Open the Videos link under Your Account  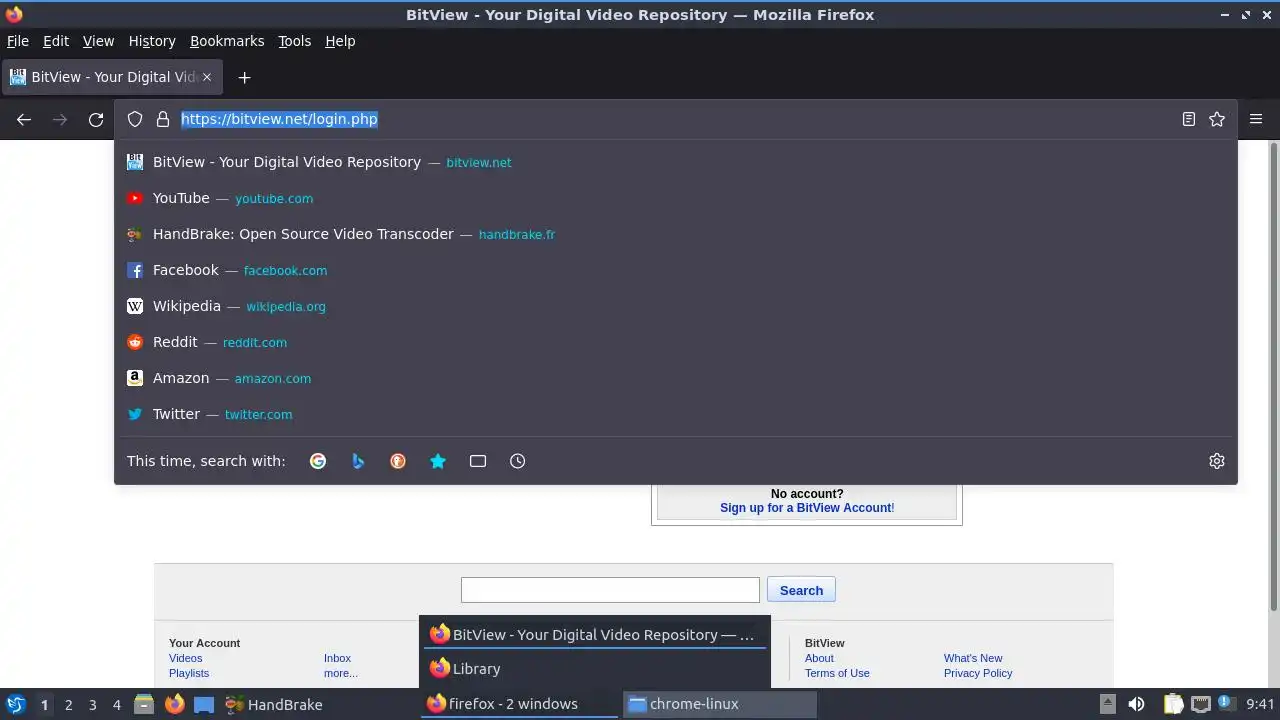click(186, 658)
